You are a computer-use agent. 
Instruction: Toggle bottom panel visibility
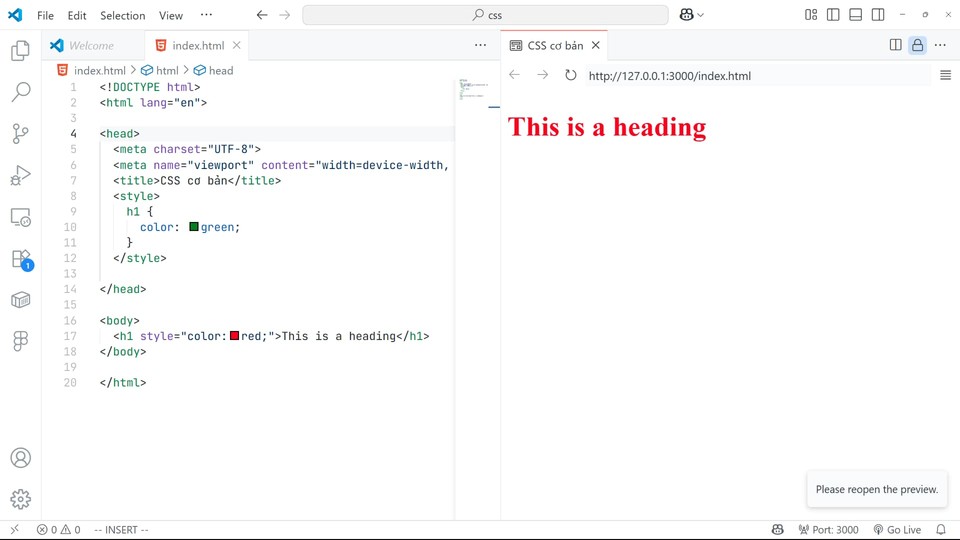pyautogui.click(x=855, y=15)
